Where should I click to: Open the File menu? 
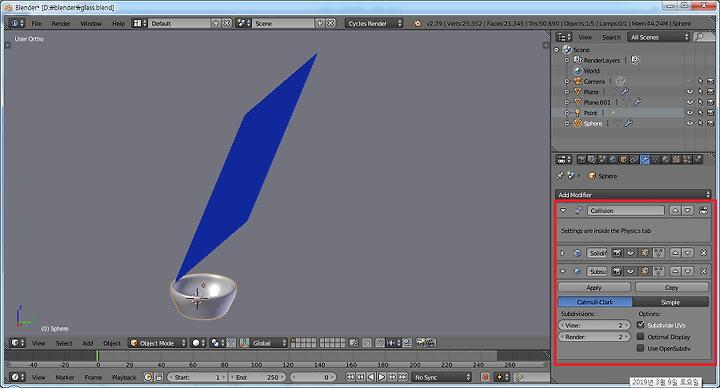[36, 23]
